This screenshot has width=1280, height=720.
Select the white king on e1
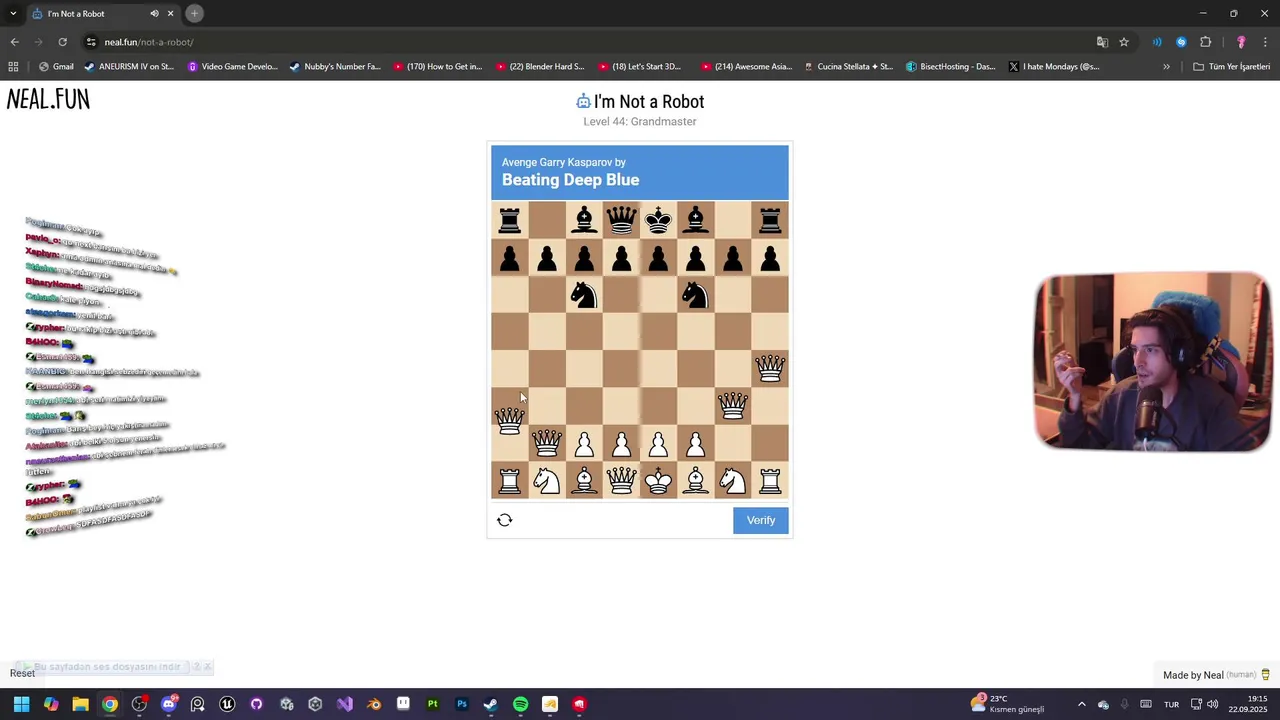658,481
